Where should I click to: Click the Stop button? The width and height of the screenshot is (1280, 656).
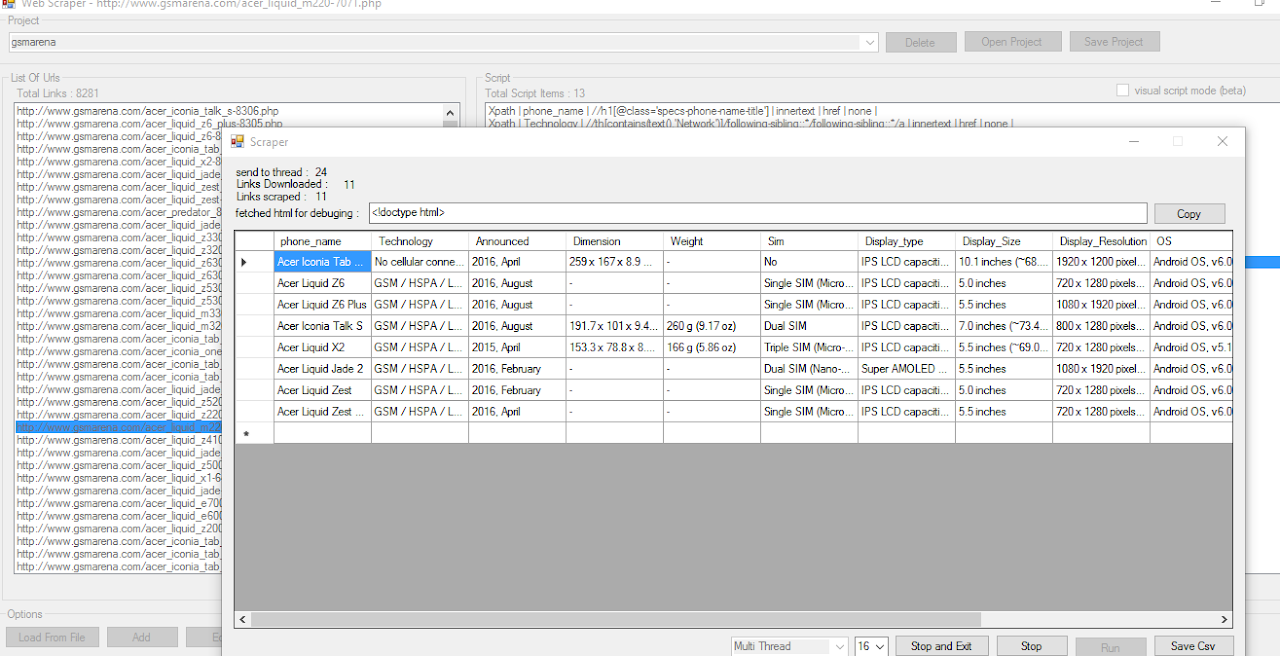pos(1031,646)
